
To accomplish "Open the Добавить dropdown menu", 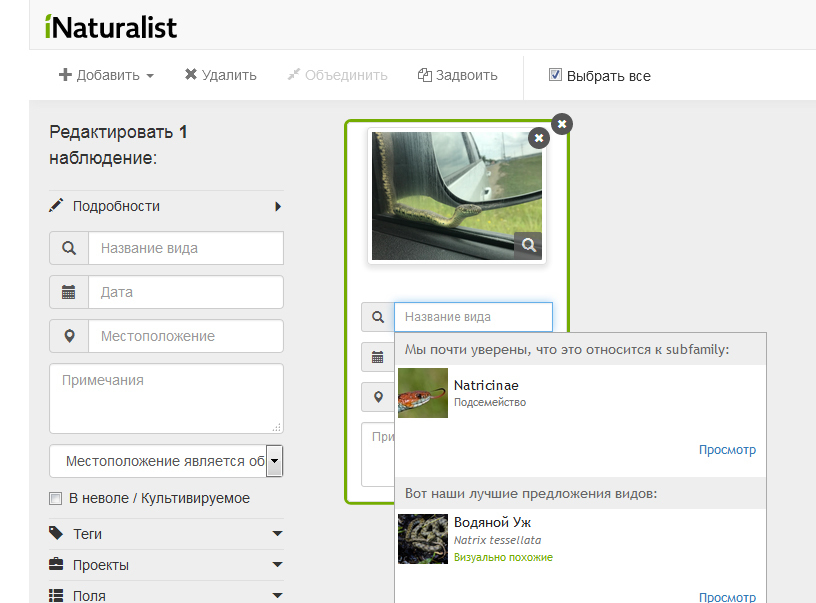I will click(106, 75).
